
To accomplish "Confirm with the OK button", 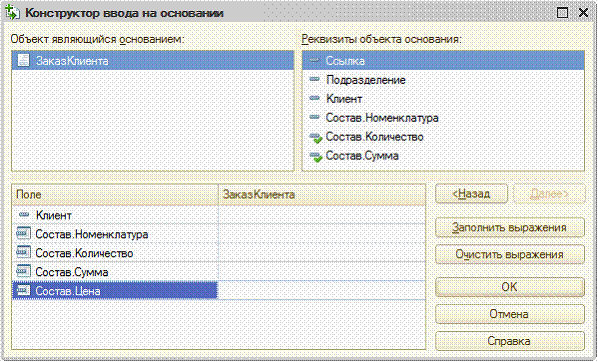I will click(510, 287).
